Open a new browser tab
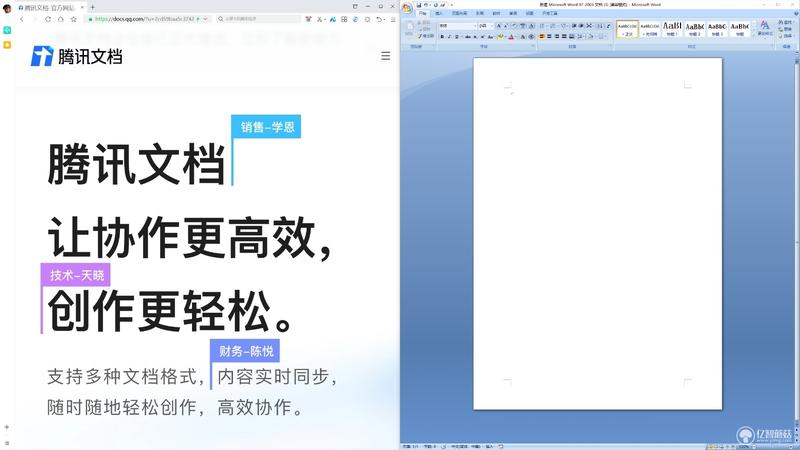This screenshot has width=800, height=450. 92,7
